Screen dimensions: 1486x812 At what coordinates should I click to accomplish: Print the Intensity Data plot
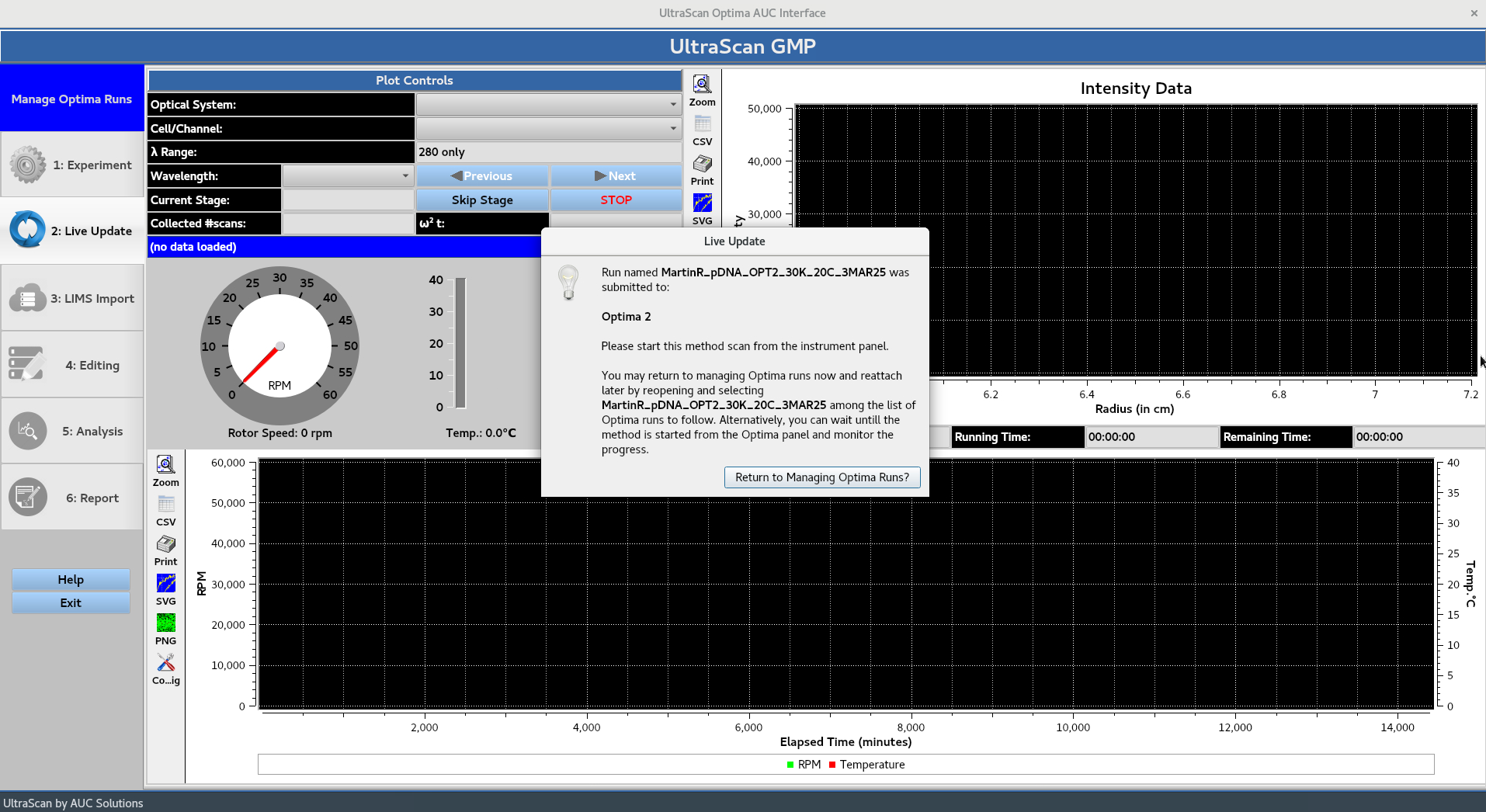702,168
